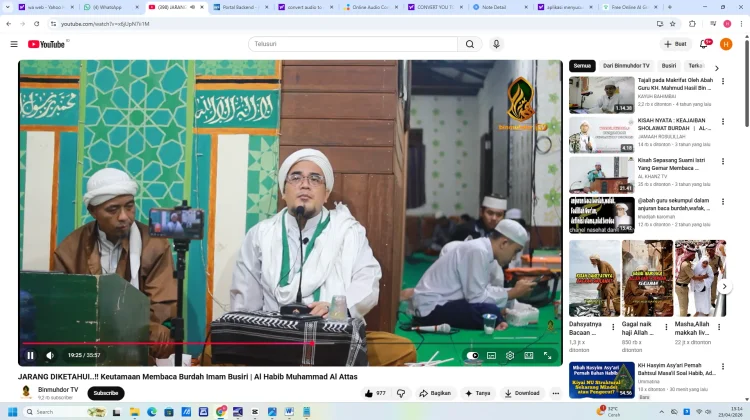The width and height of the screenshot is (750, 420).
Task: Focus the Telusuri search field
Action: [x=353, y=44]
